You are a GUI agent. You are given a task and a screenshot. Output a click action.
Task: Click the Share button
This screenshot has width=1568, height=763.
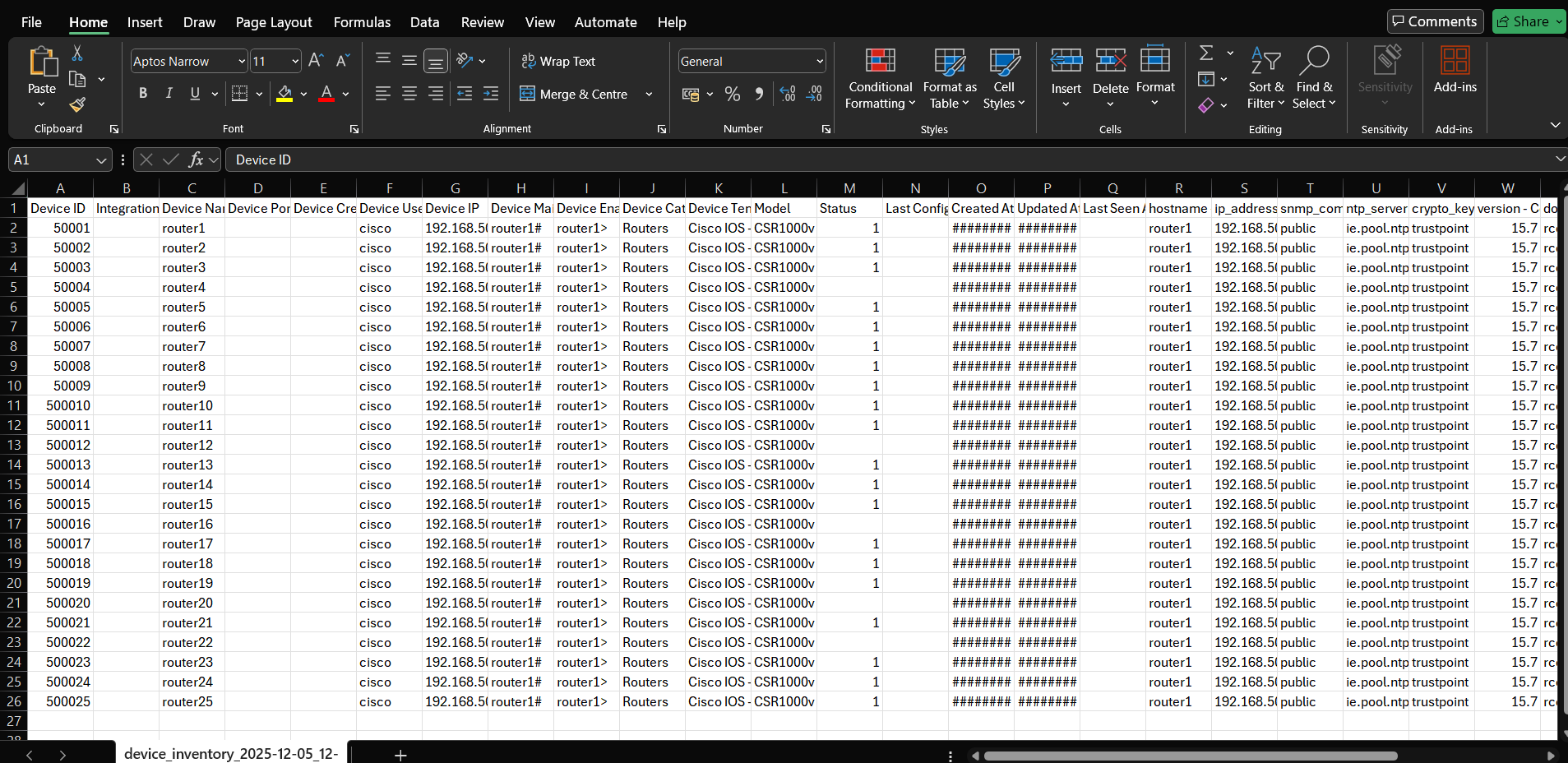(1529, 21)
